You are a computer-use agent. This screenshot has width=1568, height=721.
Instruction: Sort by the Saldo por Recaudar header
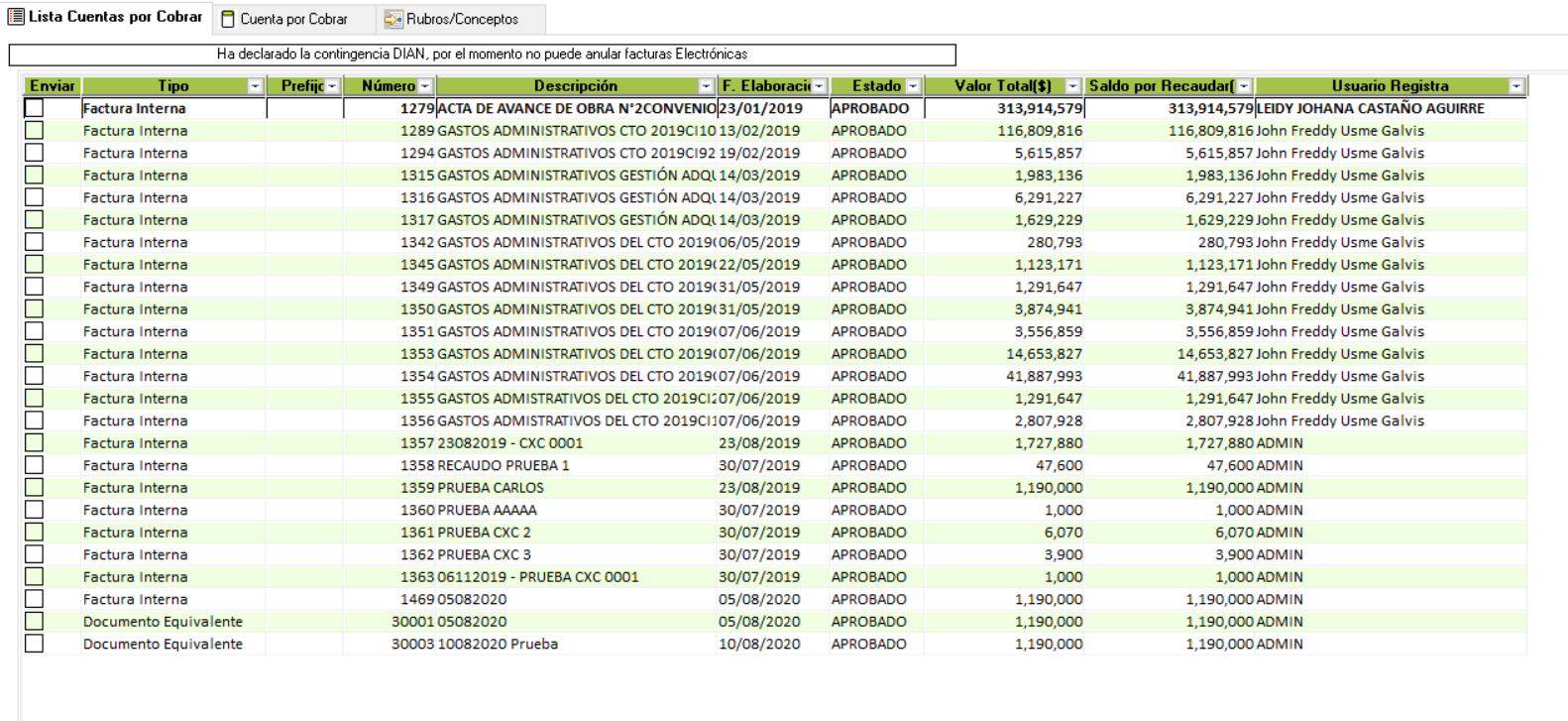coord(1160,86)
